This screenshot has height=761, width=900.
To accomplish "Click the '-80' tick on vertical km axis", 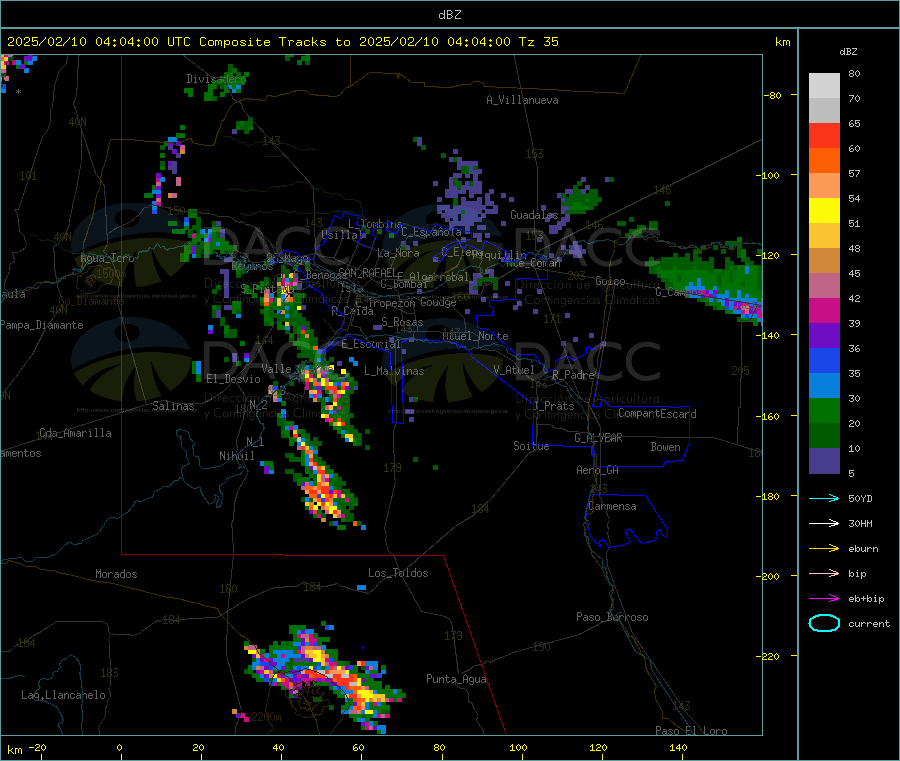I will (772, 95).
